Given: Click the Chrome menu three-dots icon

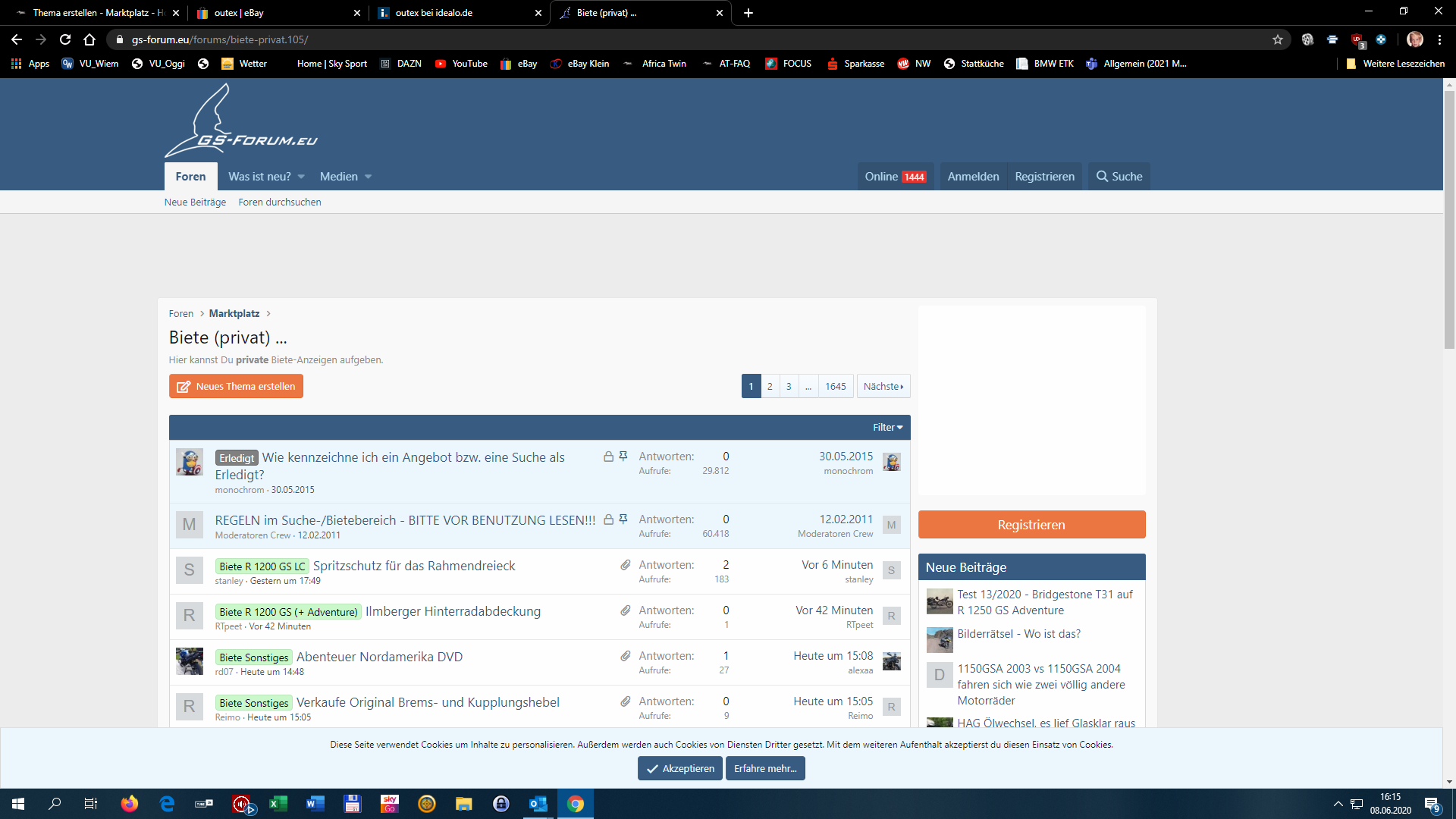Looking at the screenshot, I should click(1439, 39).
